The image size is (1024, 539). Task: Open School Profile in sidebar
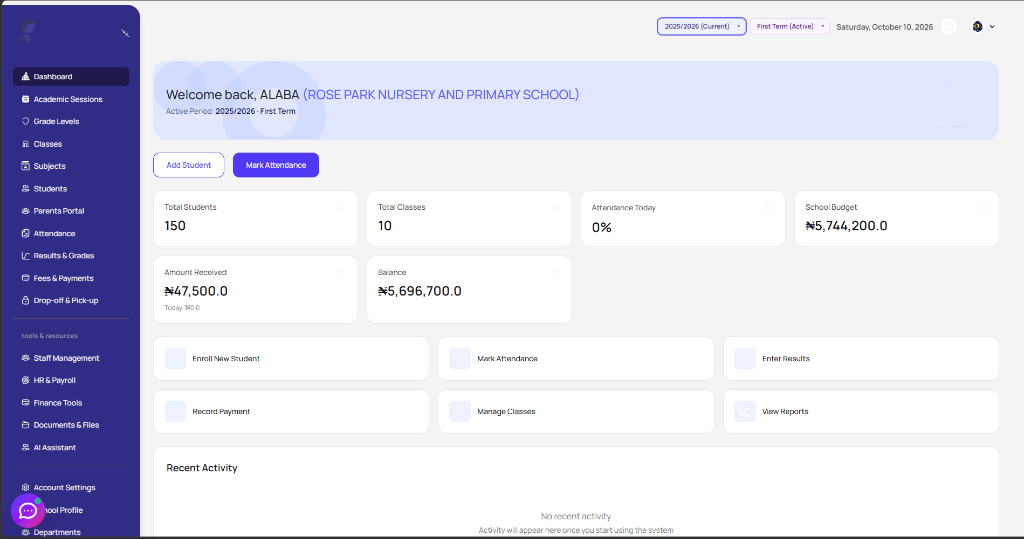(71, 510)
